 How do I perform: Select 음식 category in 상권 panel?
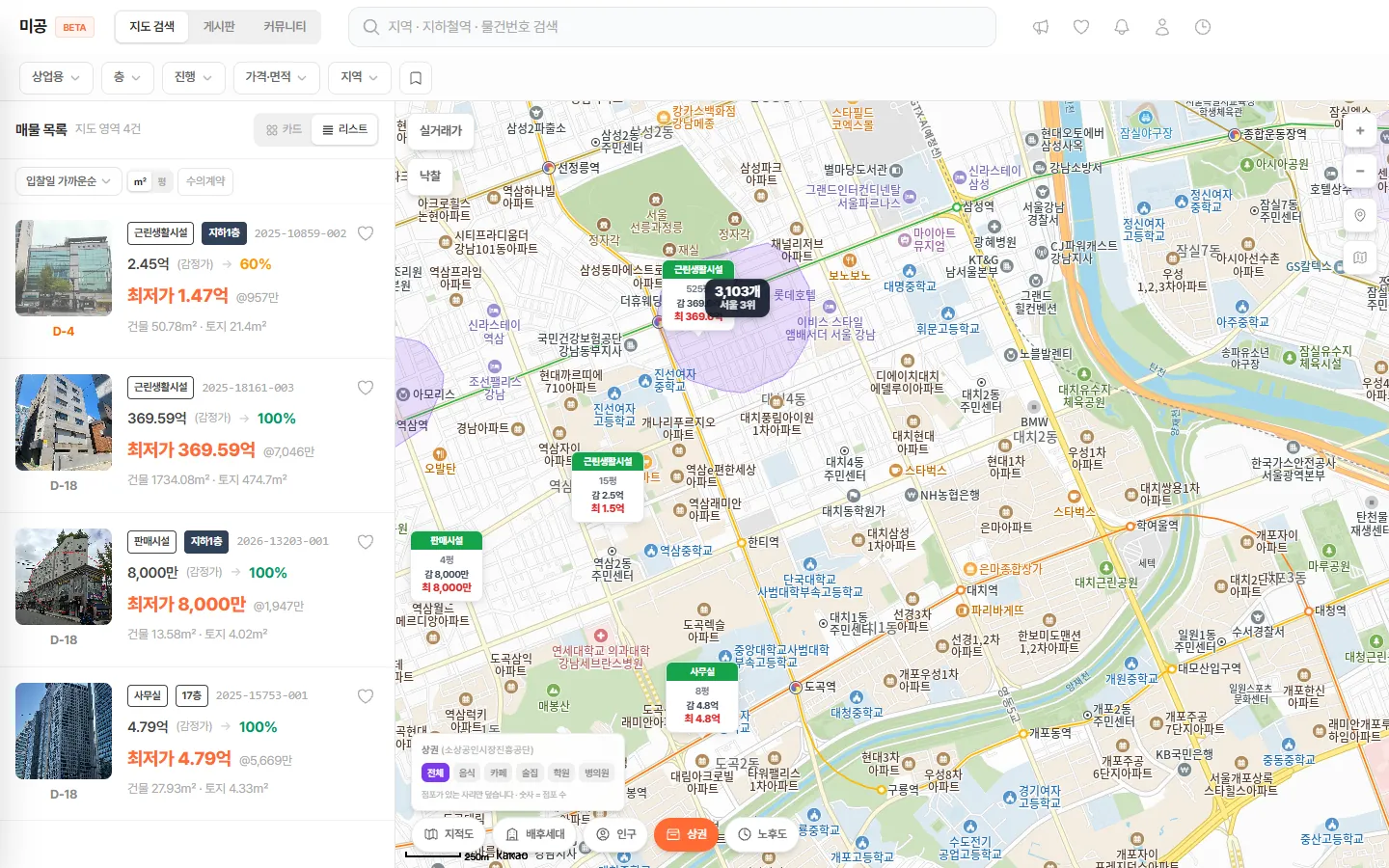coord(467,773)
